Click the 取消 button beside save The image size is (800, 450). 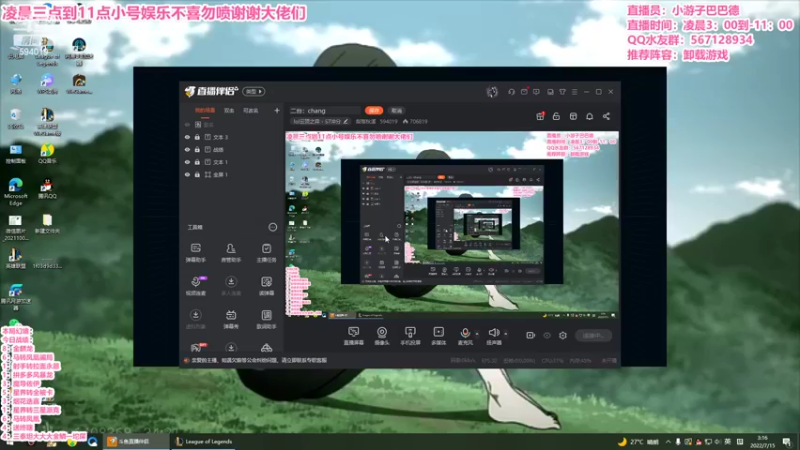[396, 110]
